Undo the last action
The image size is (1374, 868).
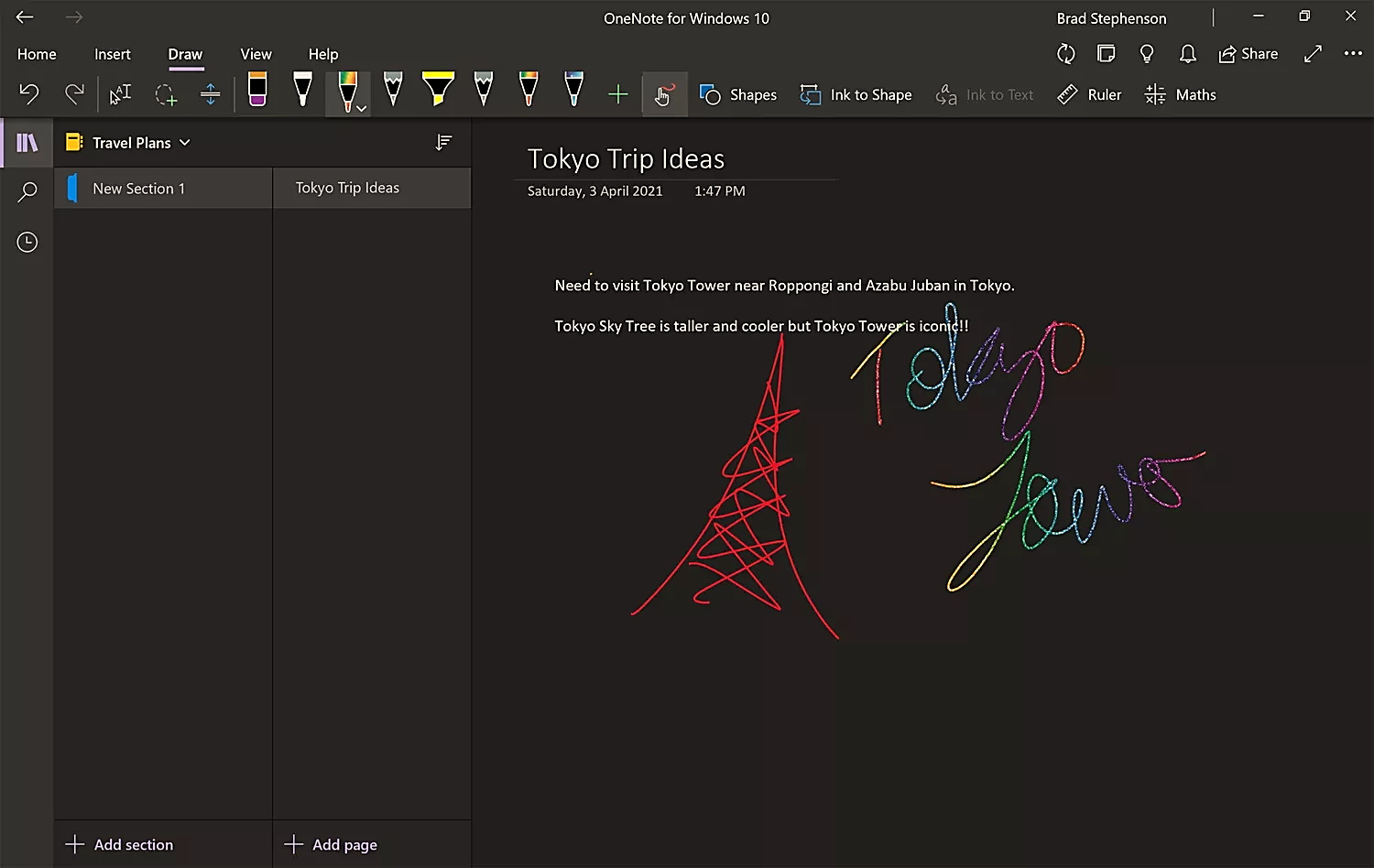(x=29, y=93)
